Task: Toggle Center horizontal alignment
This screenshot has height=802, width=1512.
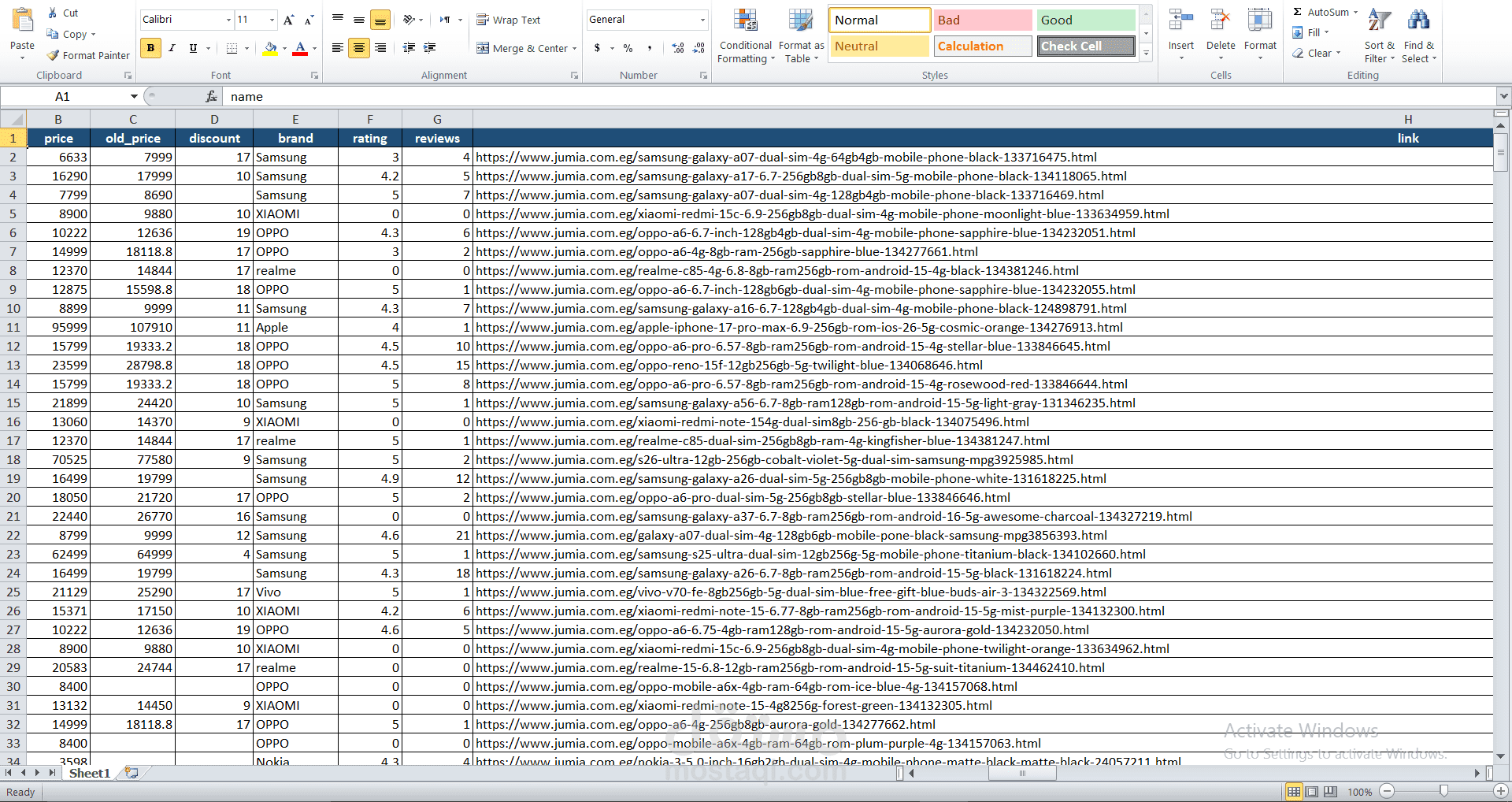Action: (x=359, y=48)
